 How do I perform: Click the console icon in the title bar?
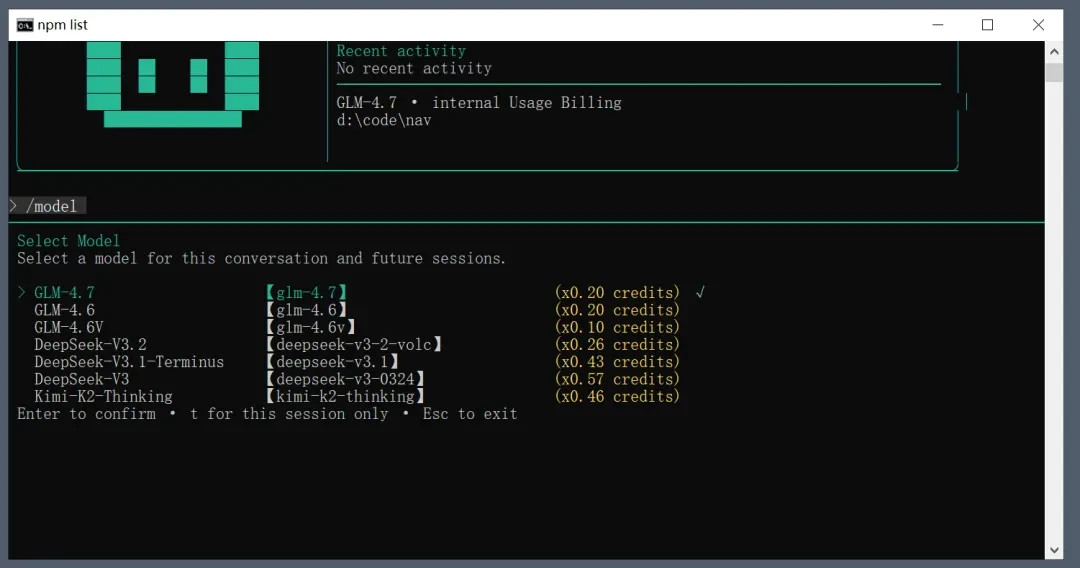[25, 25]
